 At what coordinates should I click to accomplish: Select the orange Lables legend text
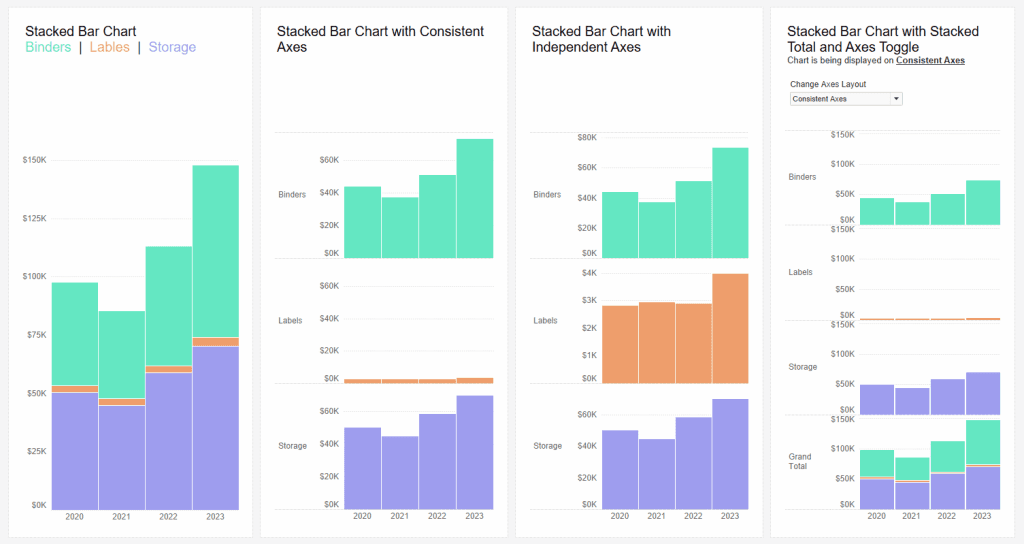click(110, 47)
